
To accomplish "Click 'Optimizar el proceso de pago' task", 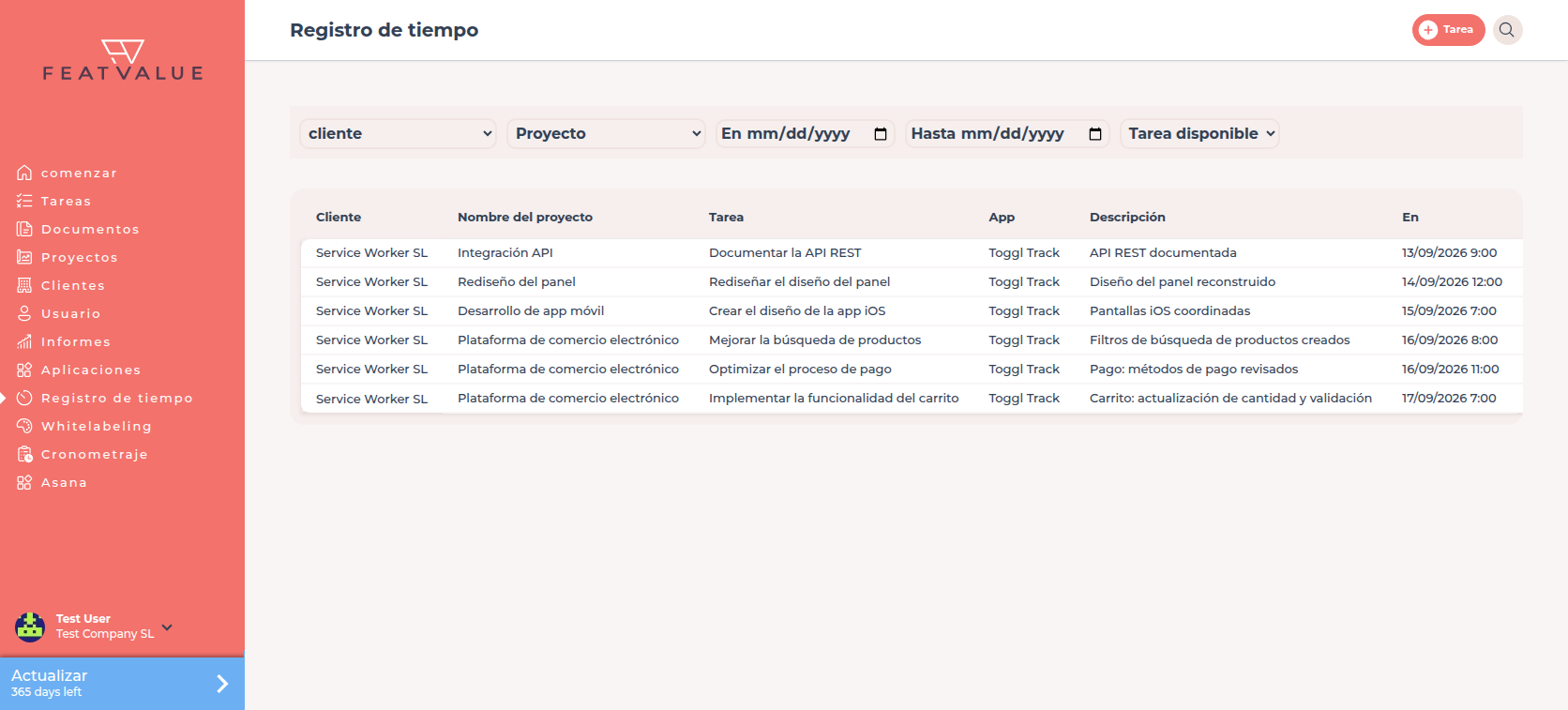I will click(800, 369).
